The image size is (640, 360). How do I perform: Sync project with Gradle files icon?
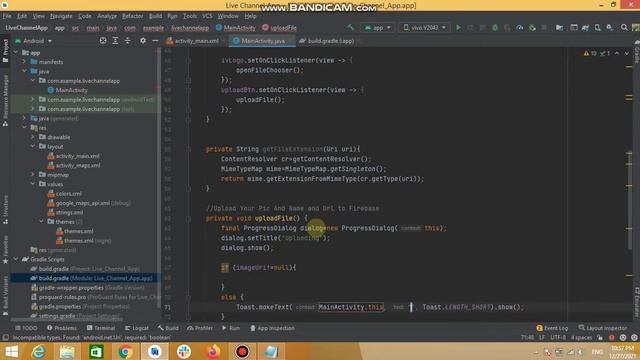coord(585,27)
